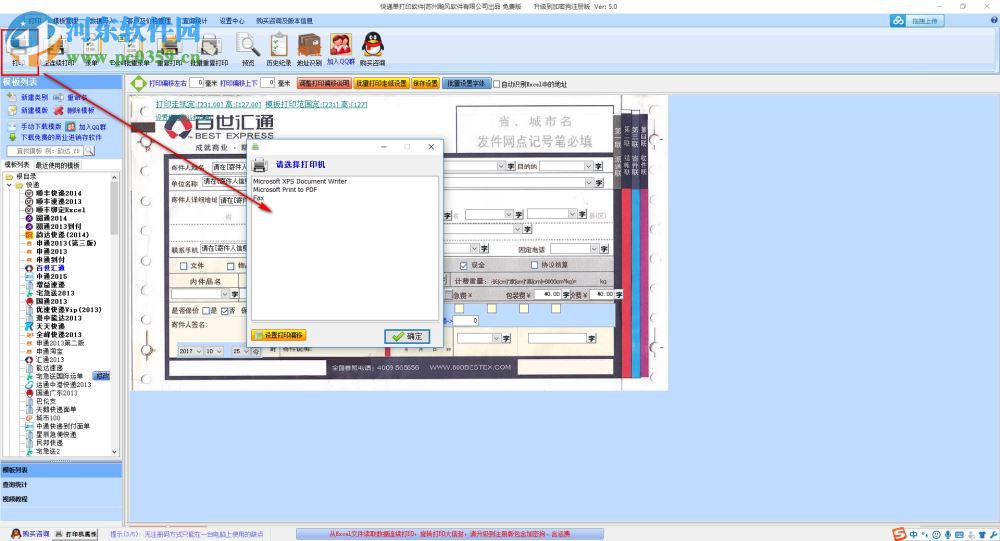Select Microsoft XPS Document Writer printer

tap(300, 181)
